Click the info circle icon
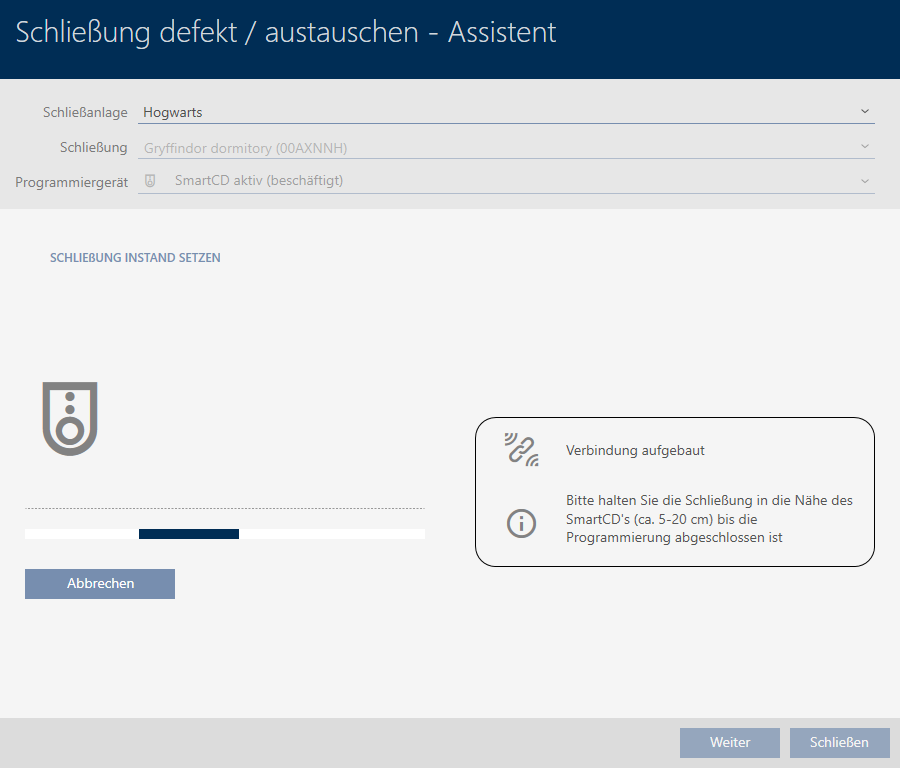Viewport: 900px width, 768px height. tap(521, 523)
